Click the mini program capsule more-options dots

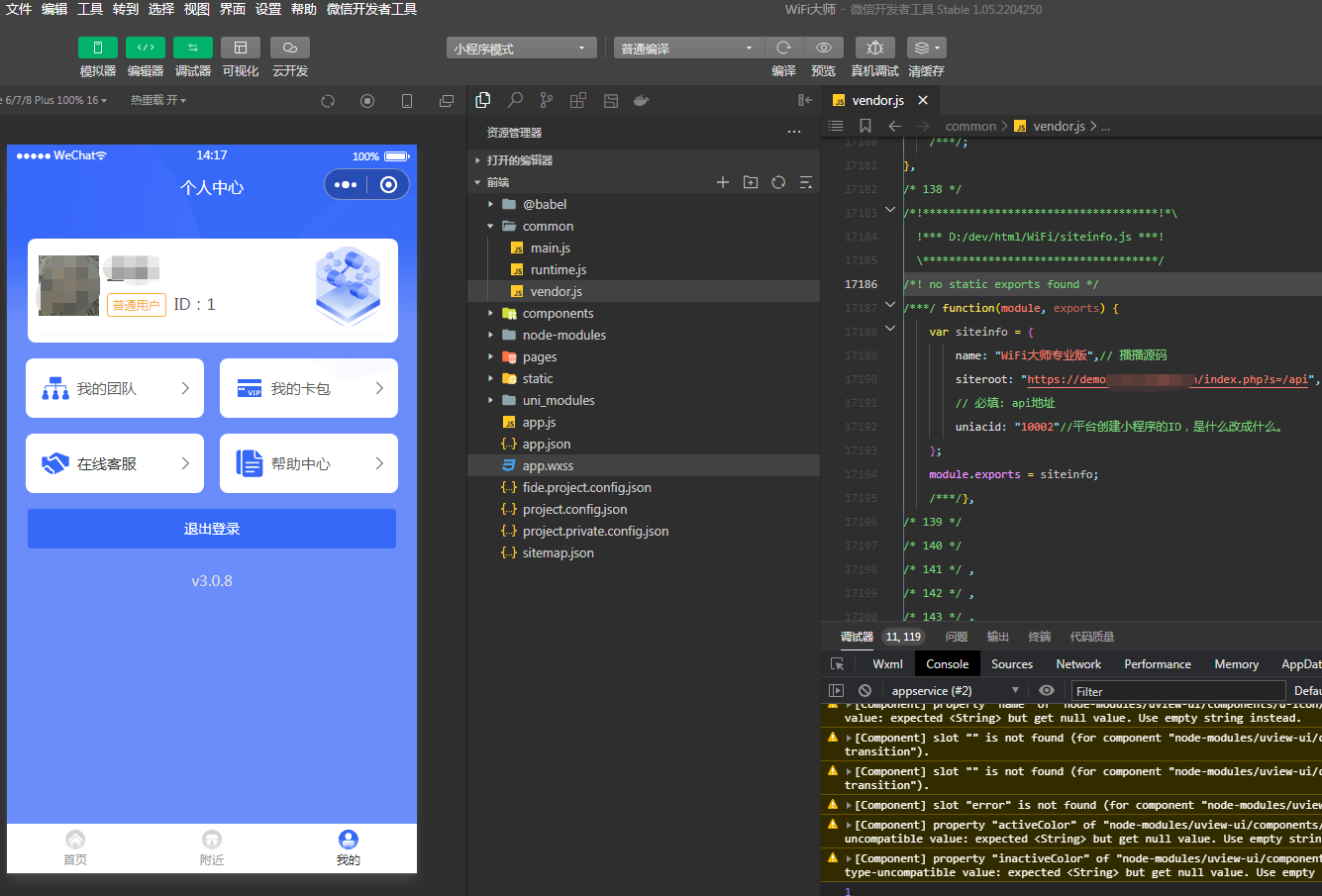point(346,184)
